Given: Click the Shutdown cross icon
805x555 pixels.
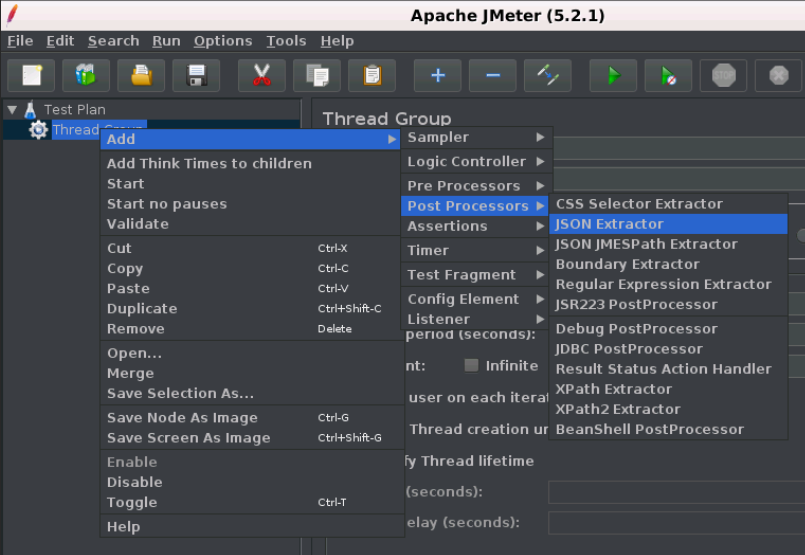Looking at the screenshot, I should [x=778, y=75].
